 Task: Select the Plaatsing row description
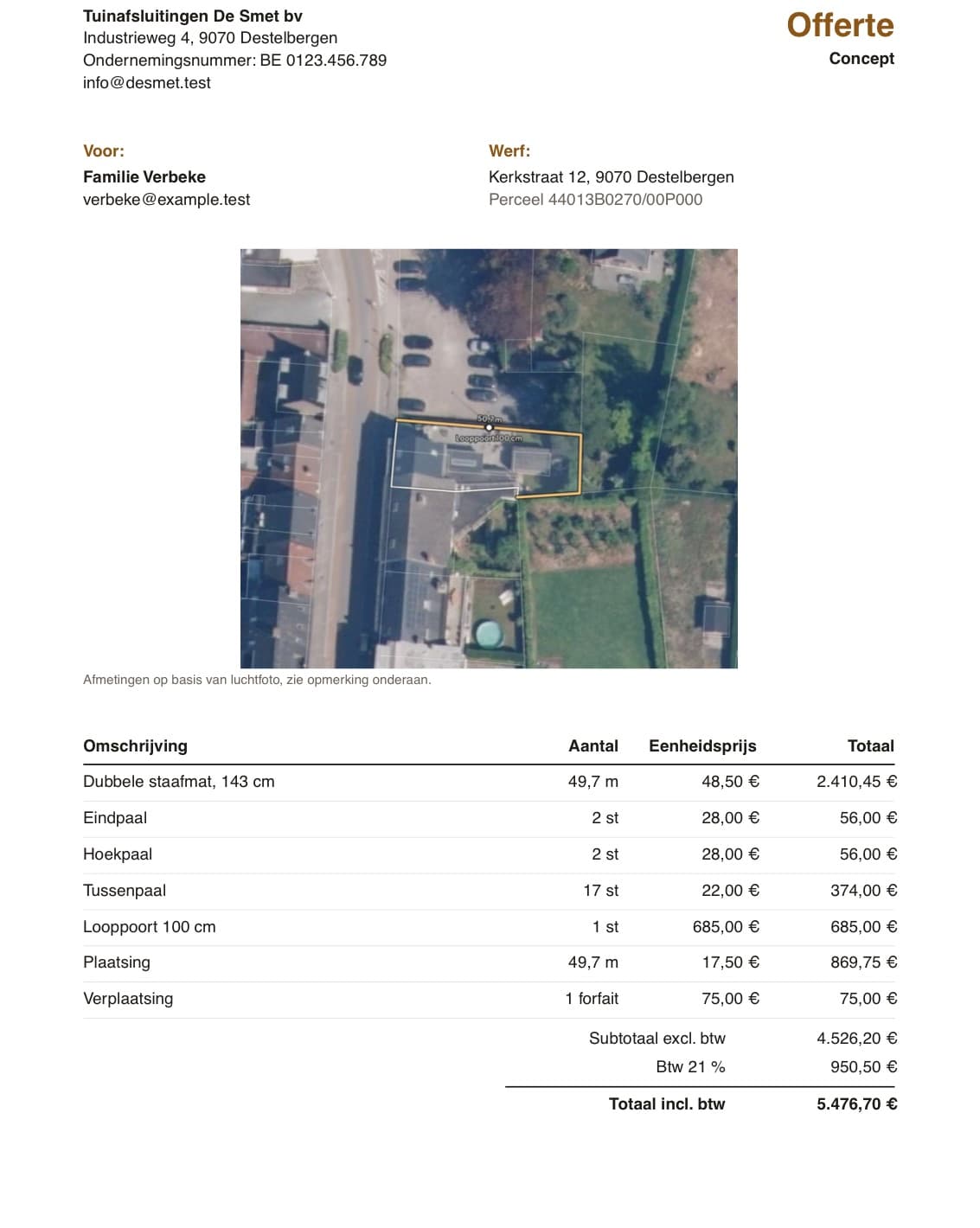tap(117, 963)
